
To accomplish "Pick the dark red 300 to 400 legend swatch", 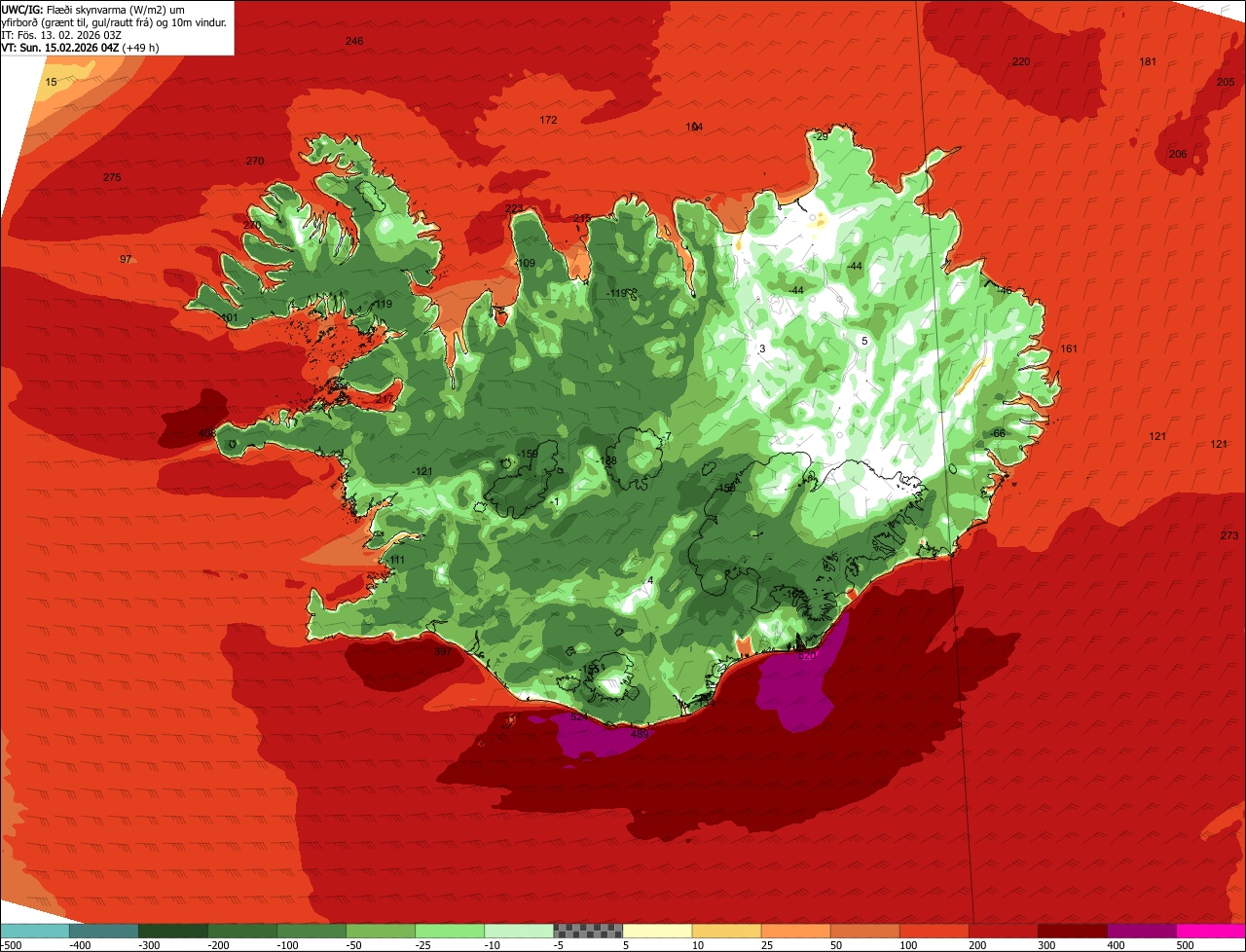I will point(1072,931).
